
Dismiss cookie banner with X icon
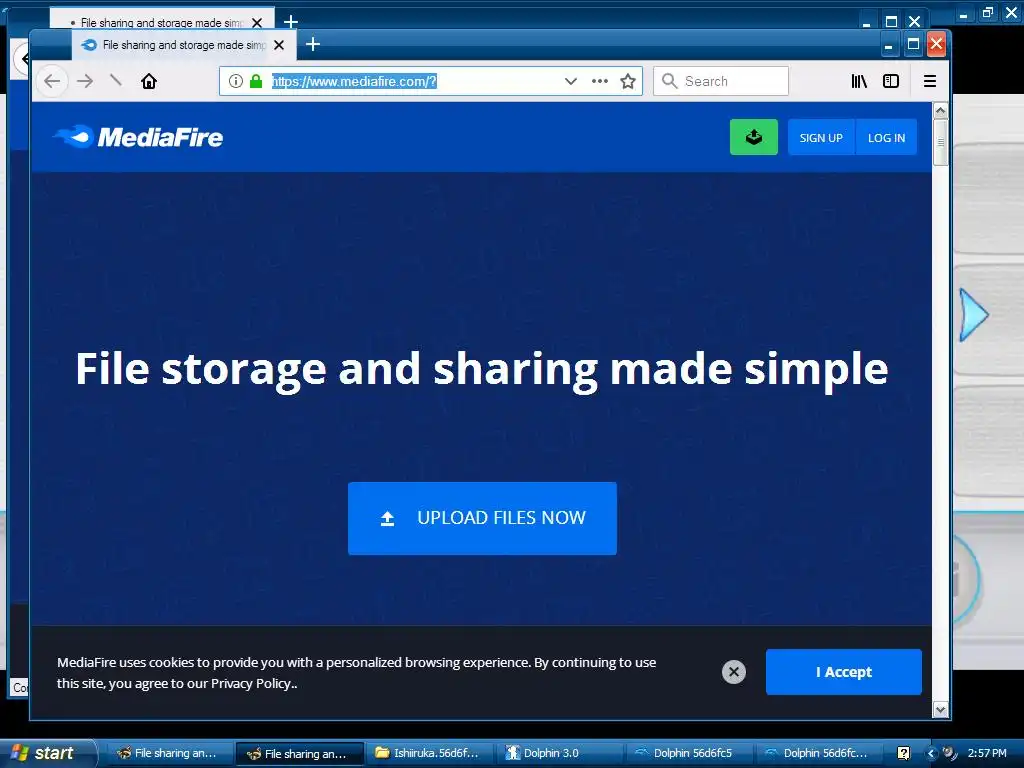point(733,672)
